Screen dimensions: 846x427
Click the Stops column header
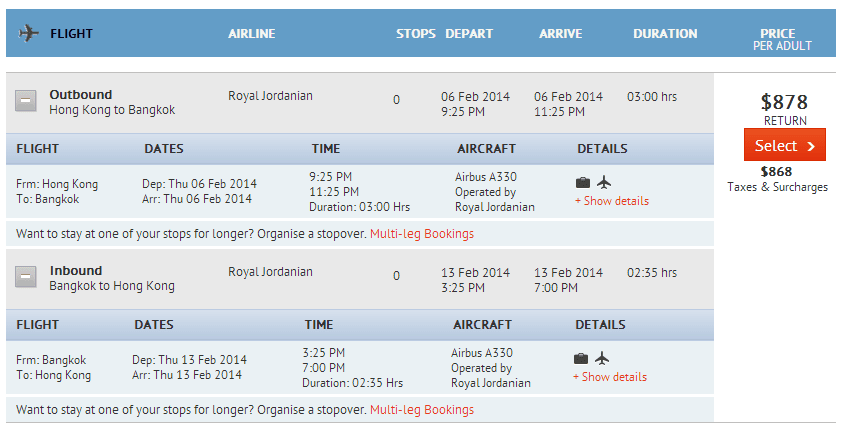click(415, 34)
